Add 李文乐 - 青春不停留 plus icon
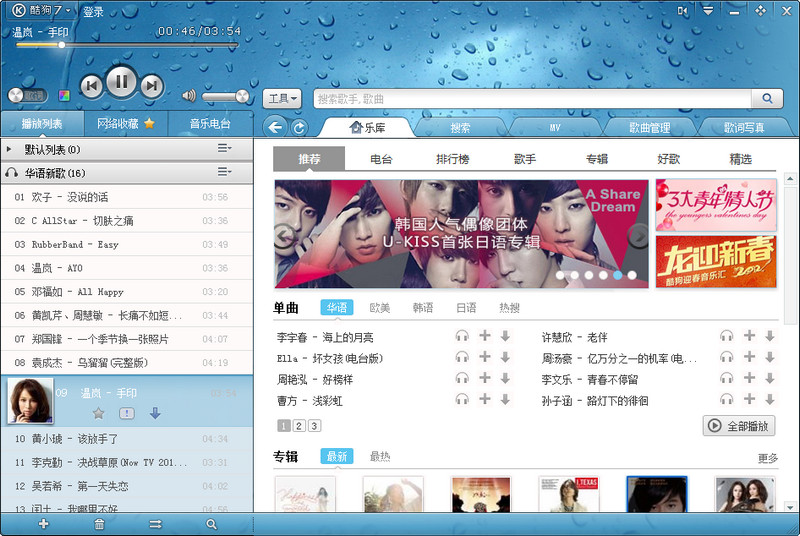The width and height of the screenshot is (800, 536). pyautogui.click(x=749, y=378)
